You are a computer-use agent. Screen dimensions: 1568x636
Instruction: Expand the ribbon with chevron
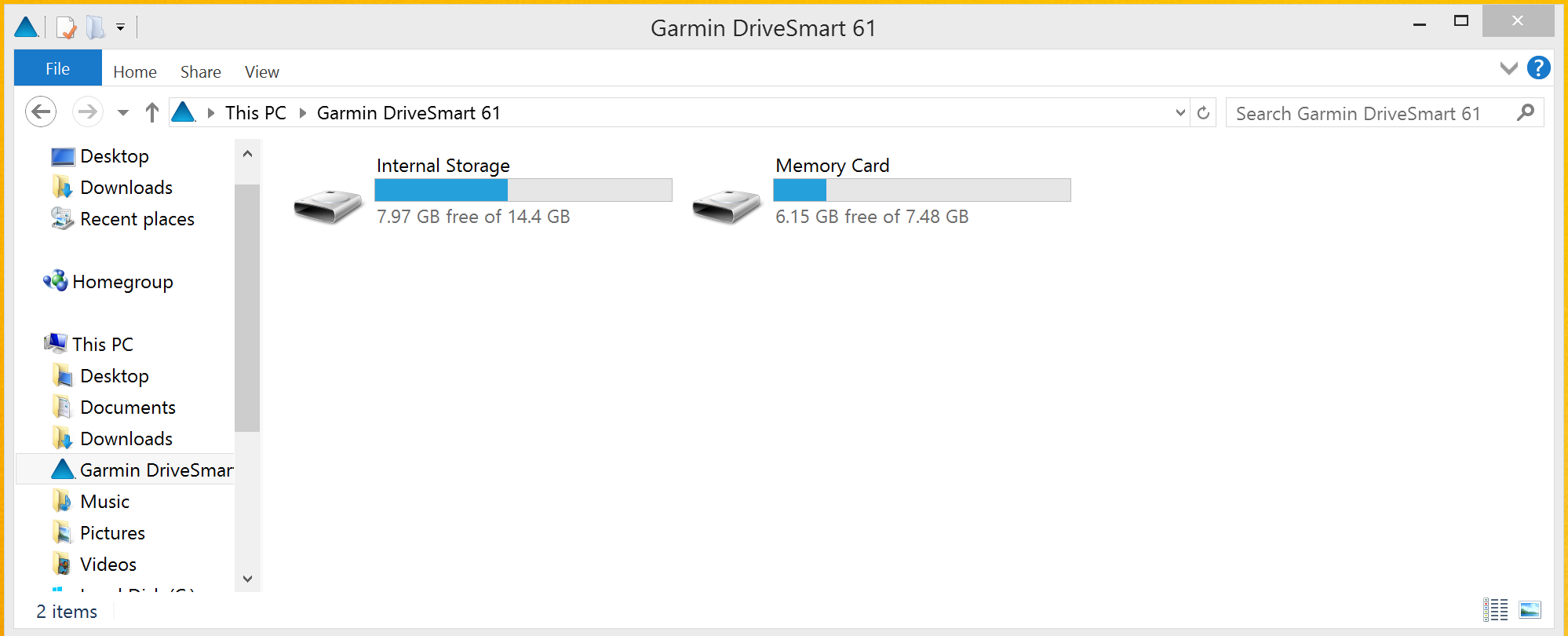[1508, 68]
